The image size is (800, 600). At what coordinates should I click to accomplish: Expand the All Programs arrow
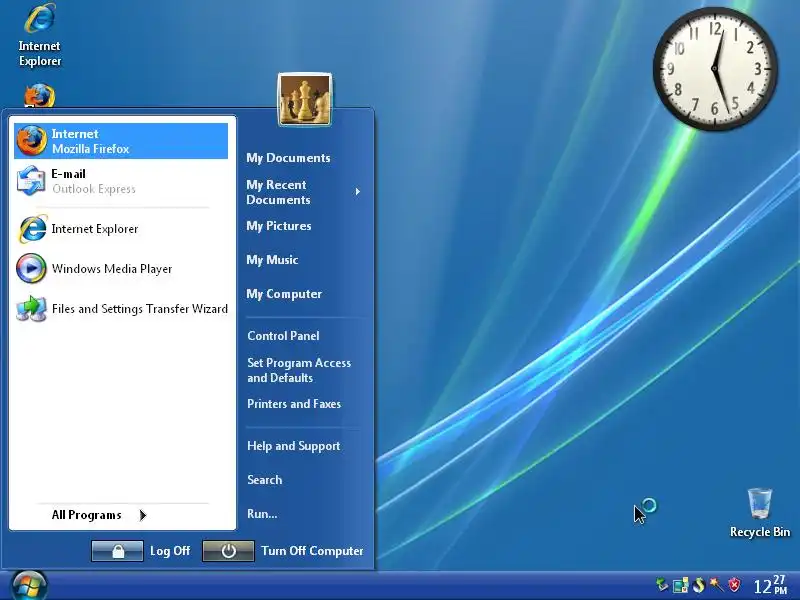pos(143,515)
